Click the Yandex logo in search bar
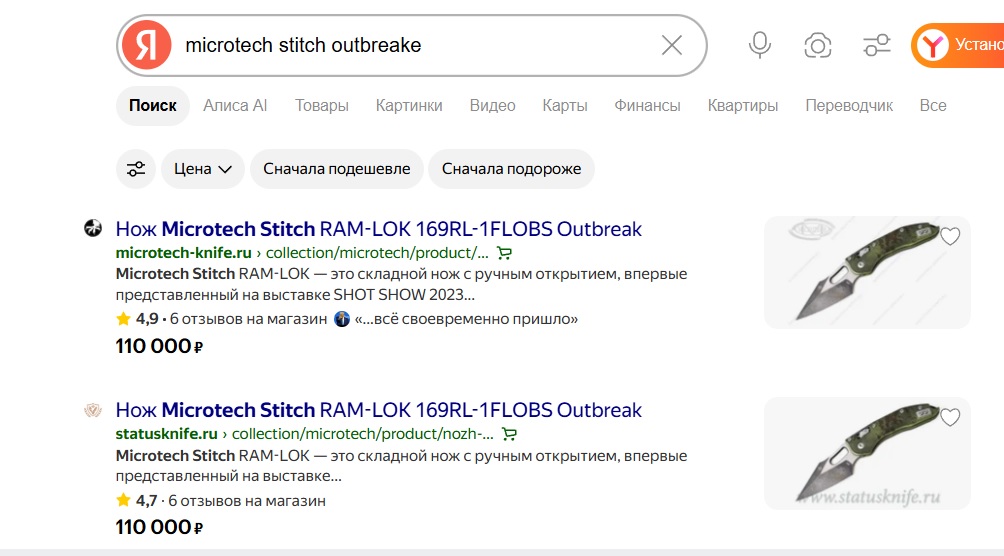 (x=147, y=45)
